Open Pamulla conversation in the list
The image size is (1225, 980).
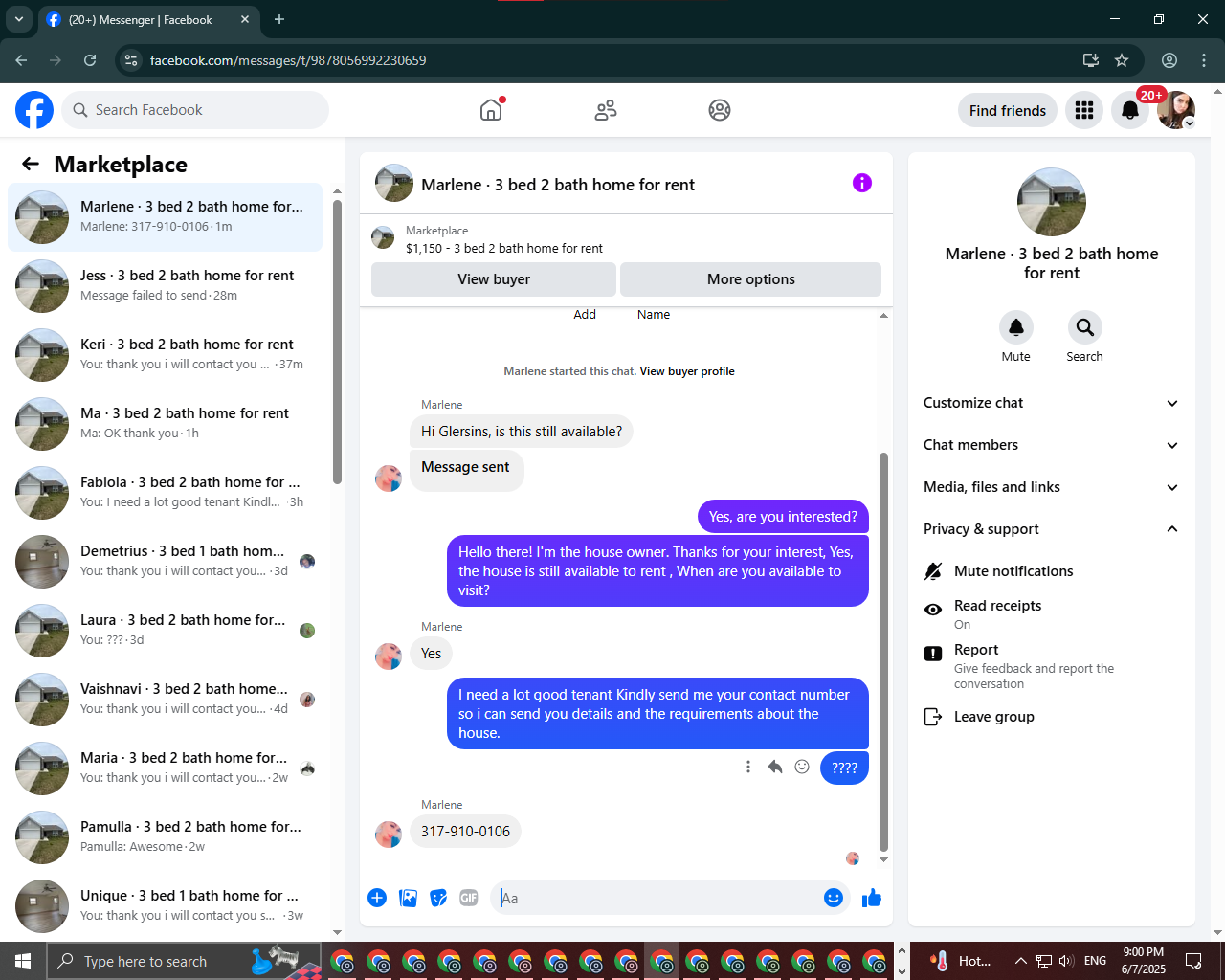point(166,836)
